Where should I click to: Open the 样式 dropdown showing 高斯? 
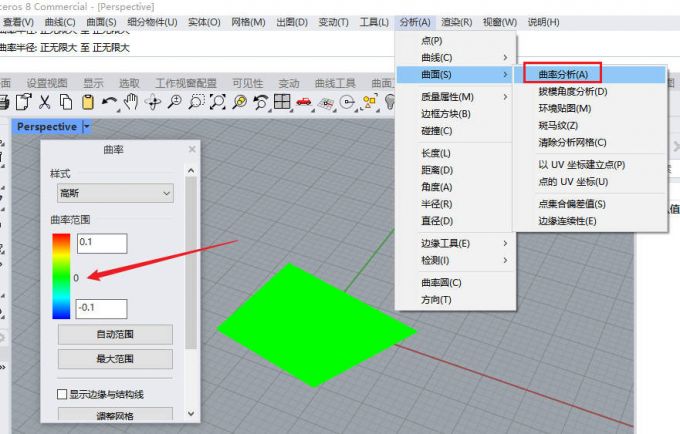(x=114, y=194)
